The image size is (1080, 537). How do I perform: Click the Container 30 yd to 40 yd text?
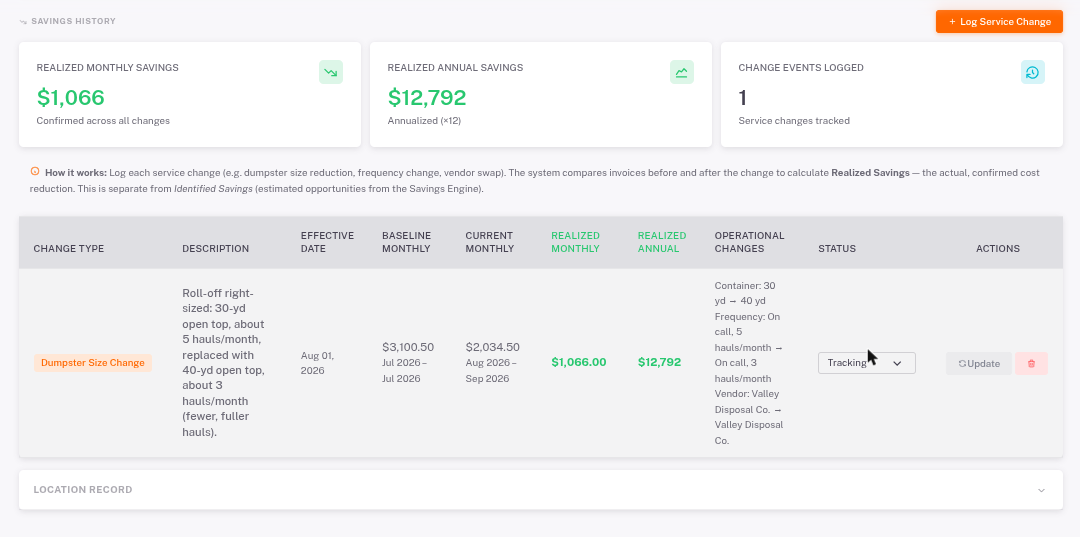(x=745, y=293)
